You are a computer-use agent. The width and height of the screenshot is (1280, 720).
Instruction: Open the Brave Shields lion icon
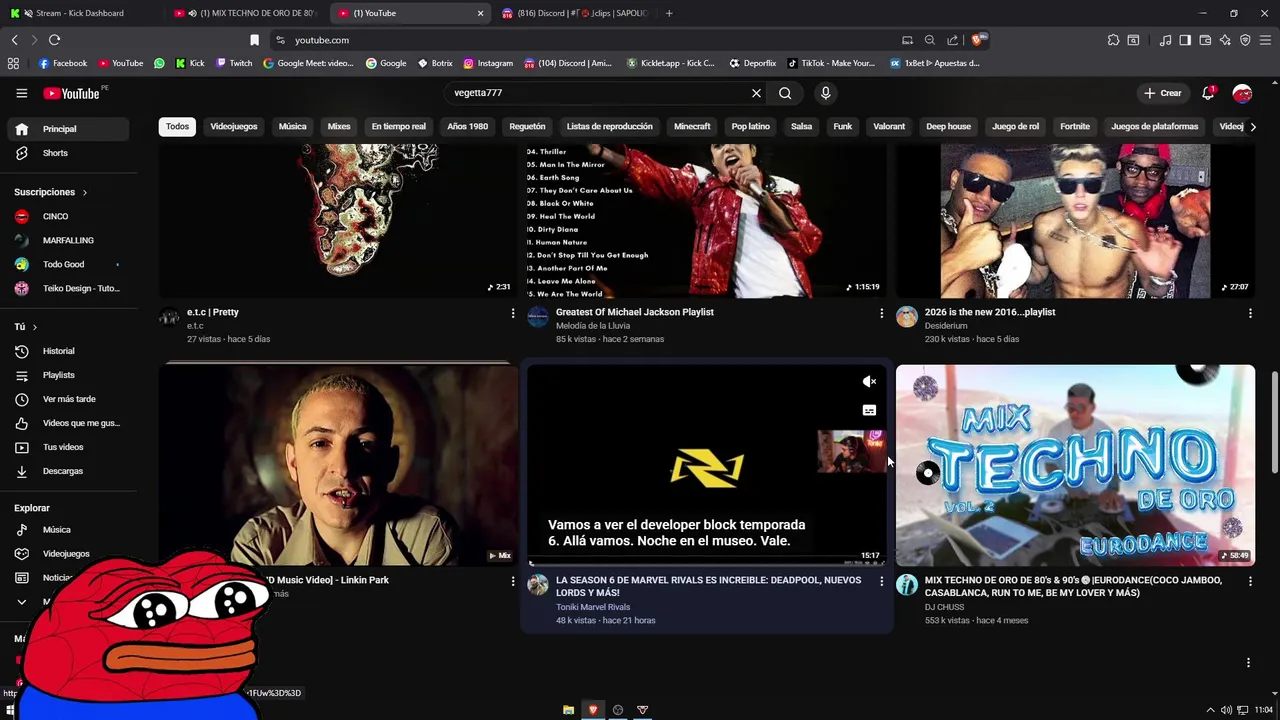[978, 40]
